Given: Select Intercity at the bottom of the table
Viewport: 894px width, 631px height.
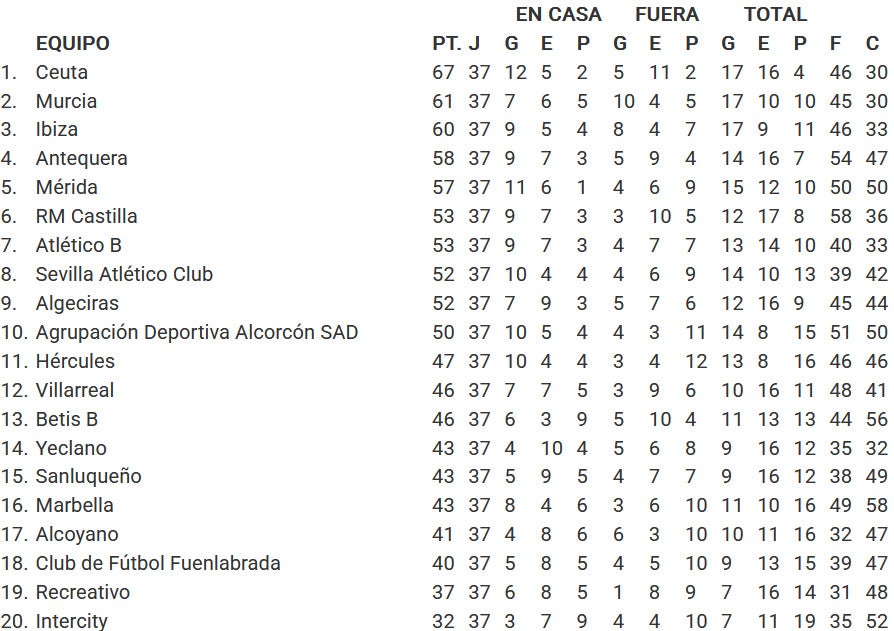Looking at the screenshot, I should [x=71, y=621].
